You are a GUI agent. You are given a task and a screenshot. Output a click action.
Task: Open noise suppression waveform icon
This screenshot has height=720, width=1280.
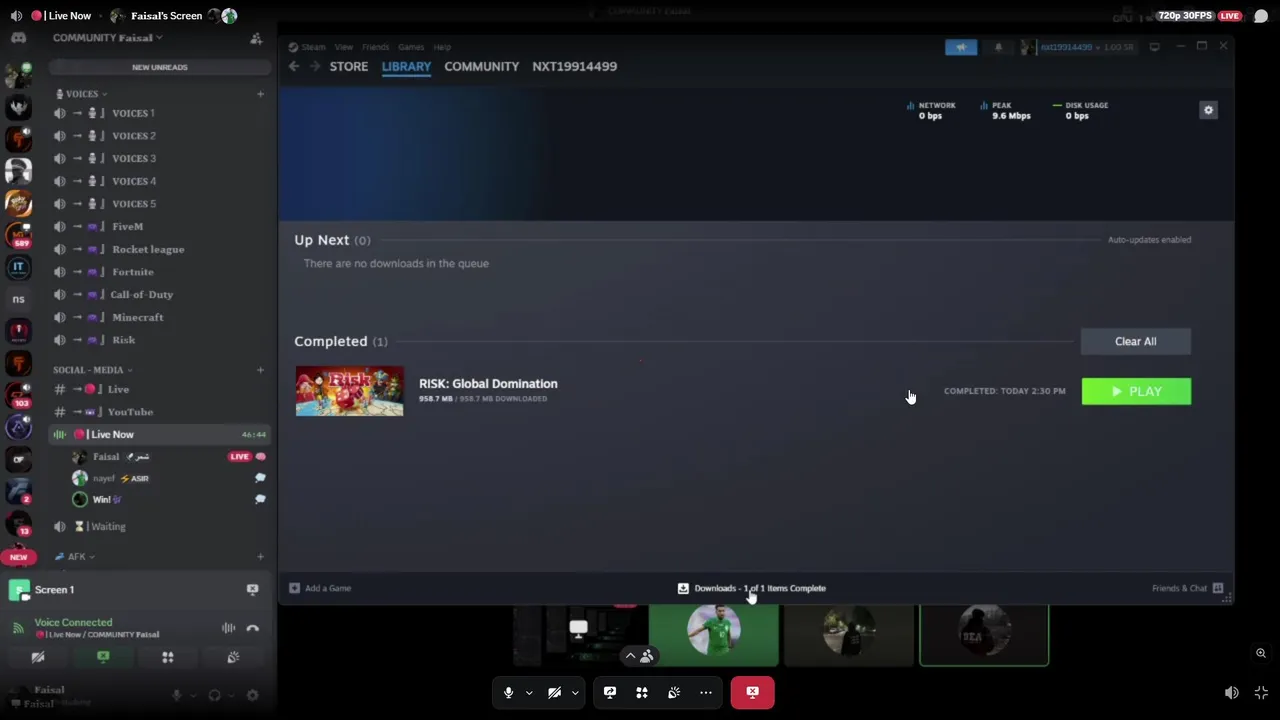click(228, 628)
